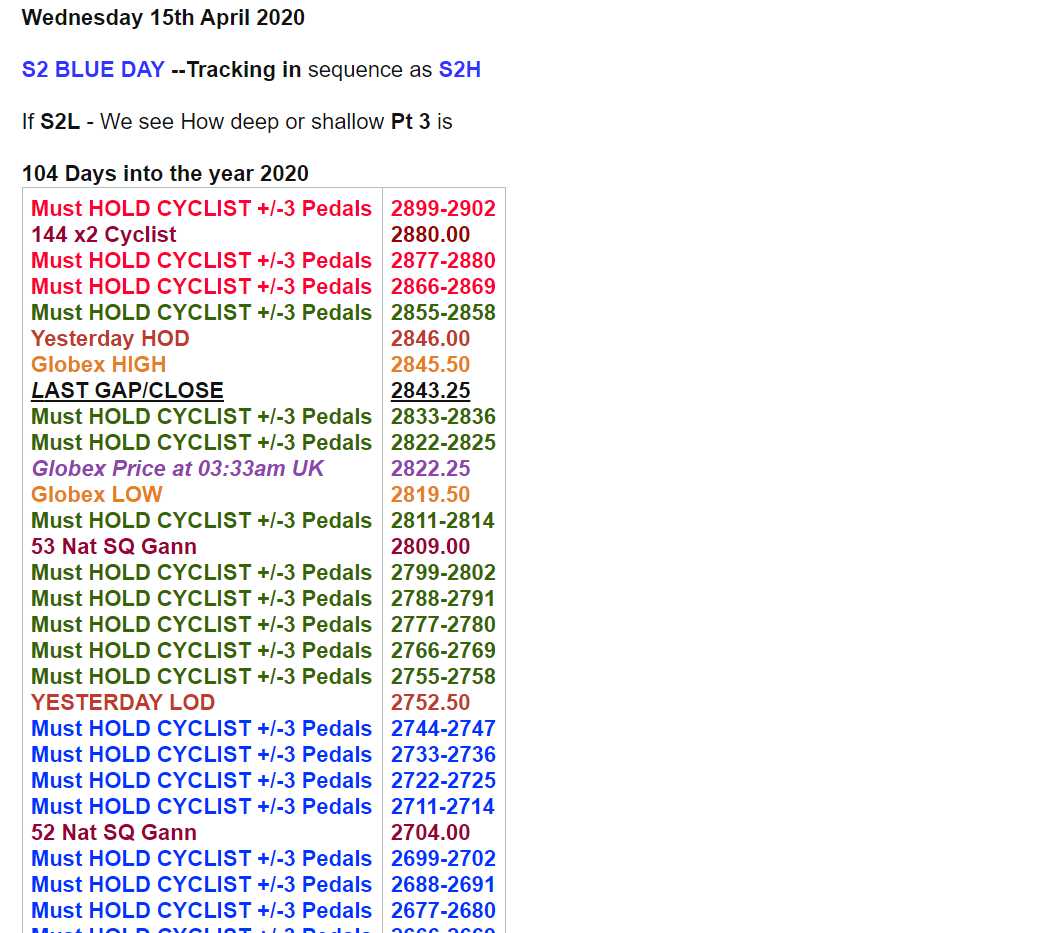The image size is (1045, 933).
Task: Click the Wednesday 15th April 2020 heading
Action: [x=163, y=17]
